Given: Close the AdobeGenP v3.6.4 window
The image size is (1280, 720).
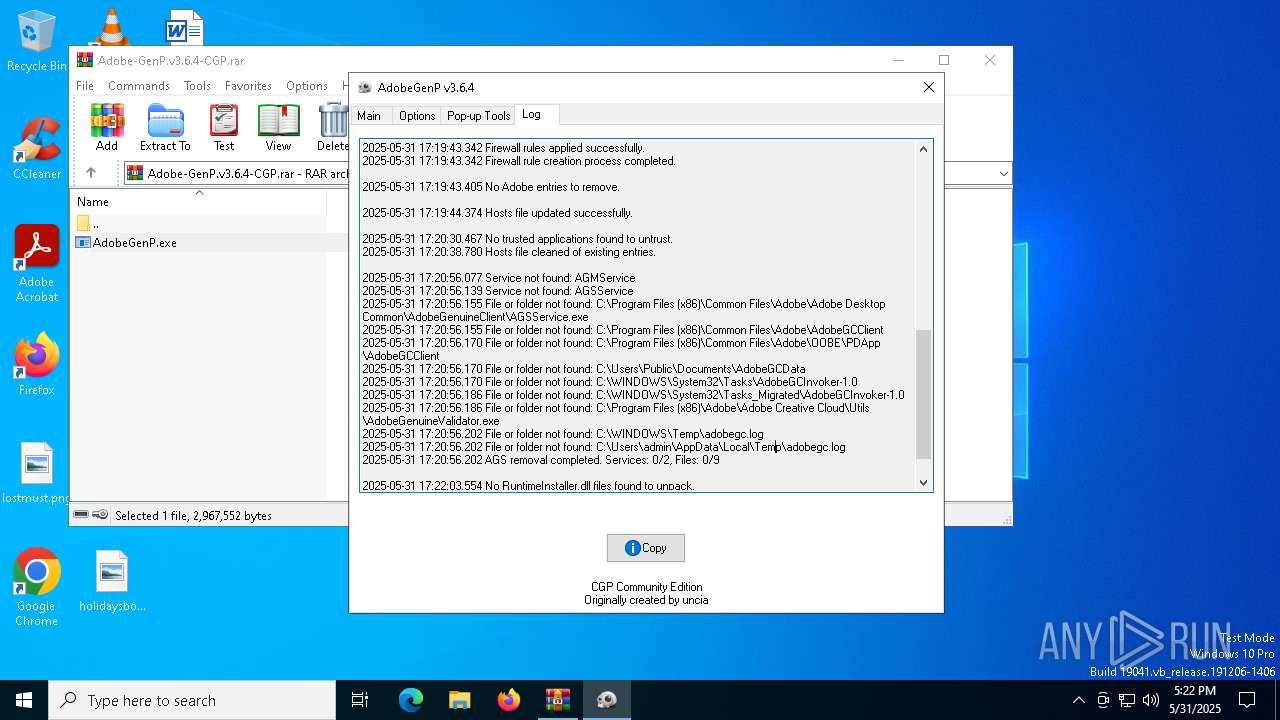Looking at the screenshot, I should (x=928, y=87).
